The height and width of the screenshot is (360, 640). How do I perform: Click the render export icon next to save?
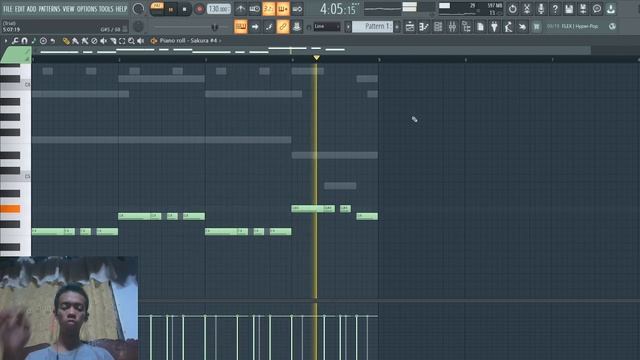coord(583,9)
